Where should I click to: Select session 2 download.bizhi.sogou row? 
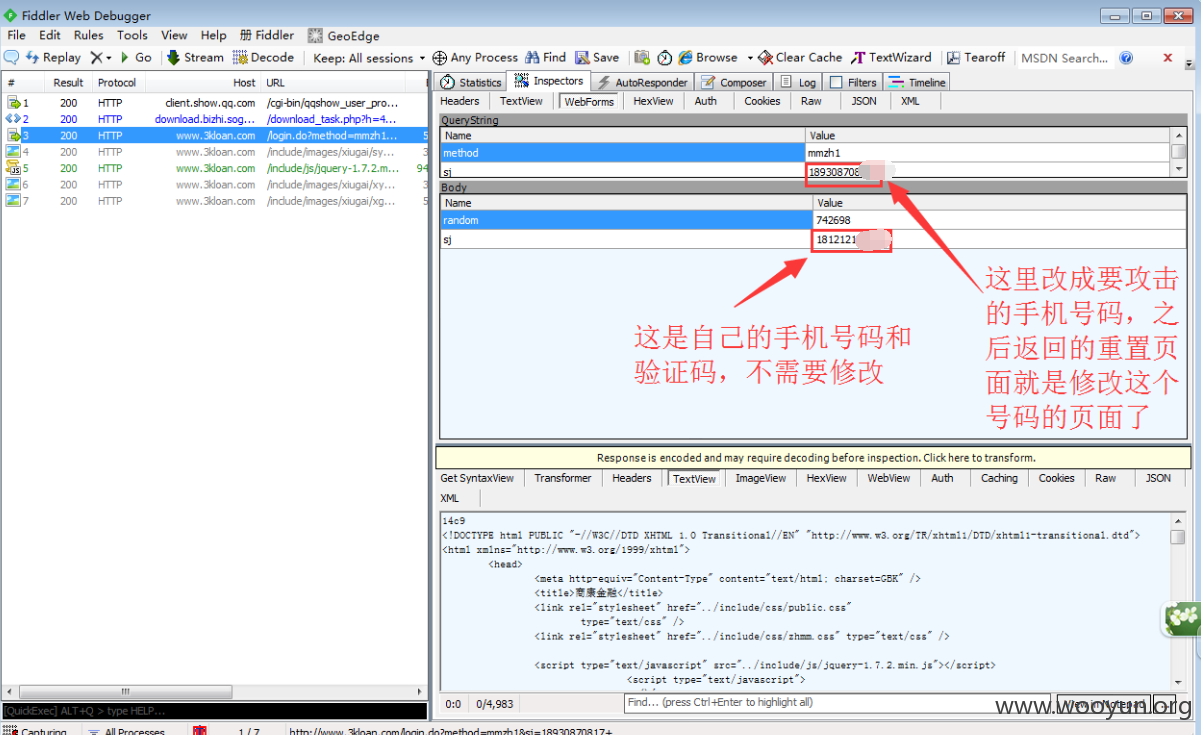click(214, 119)
